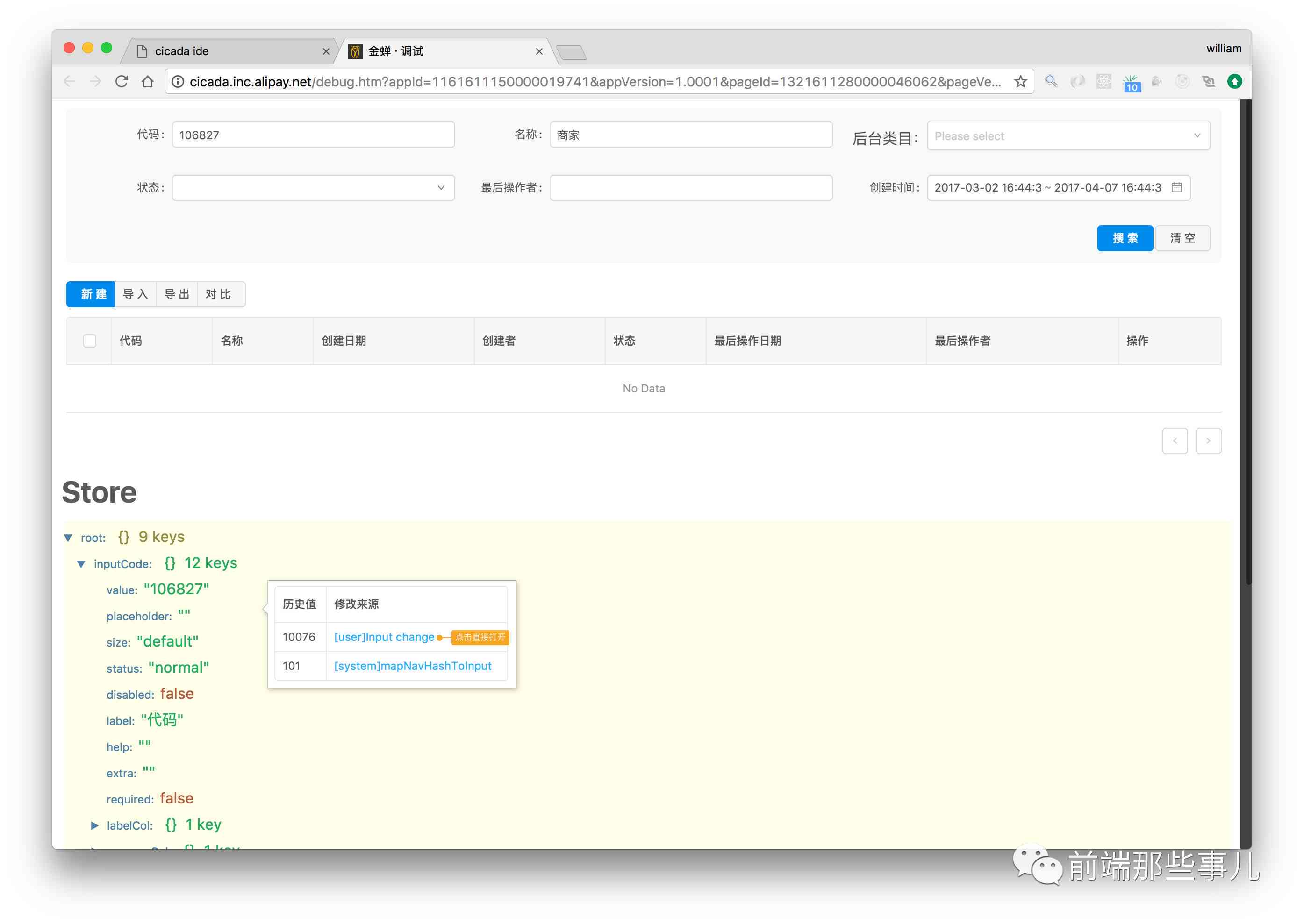
Task: Click the 搜索 search button
Action: (x=1125, y=238)
